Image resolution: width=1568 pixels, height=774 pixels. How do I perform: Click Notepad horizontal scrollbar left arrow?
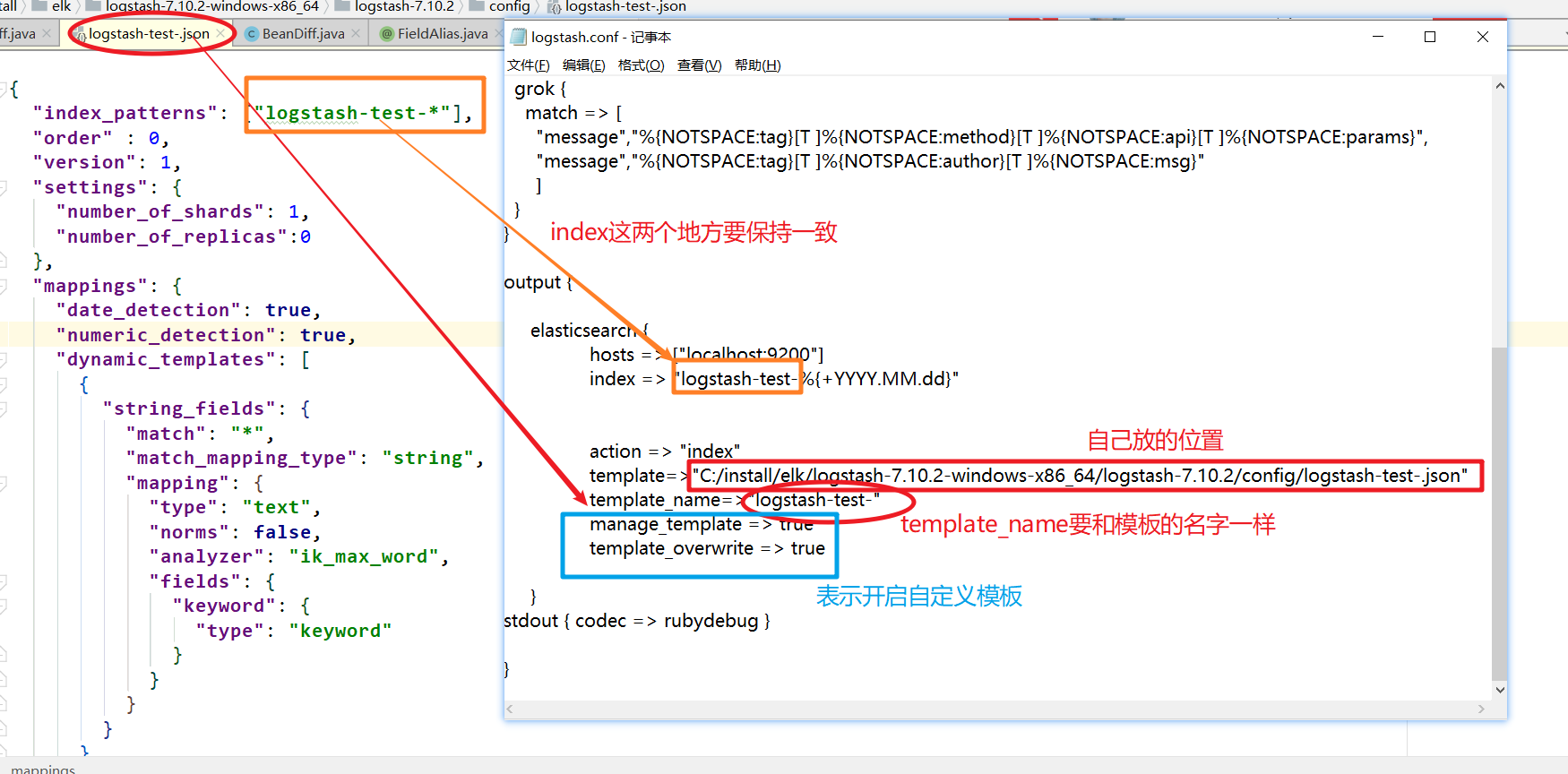tap(510, 709)
